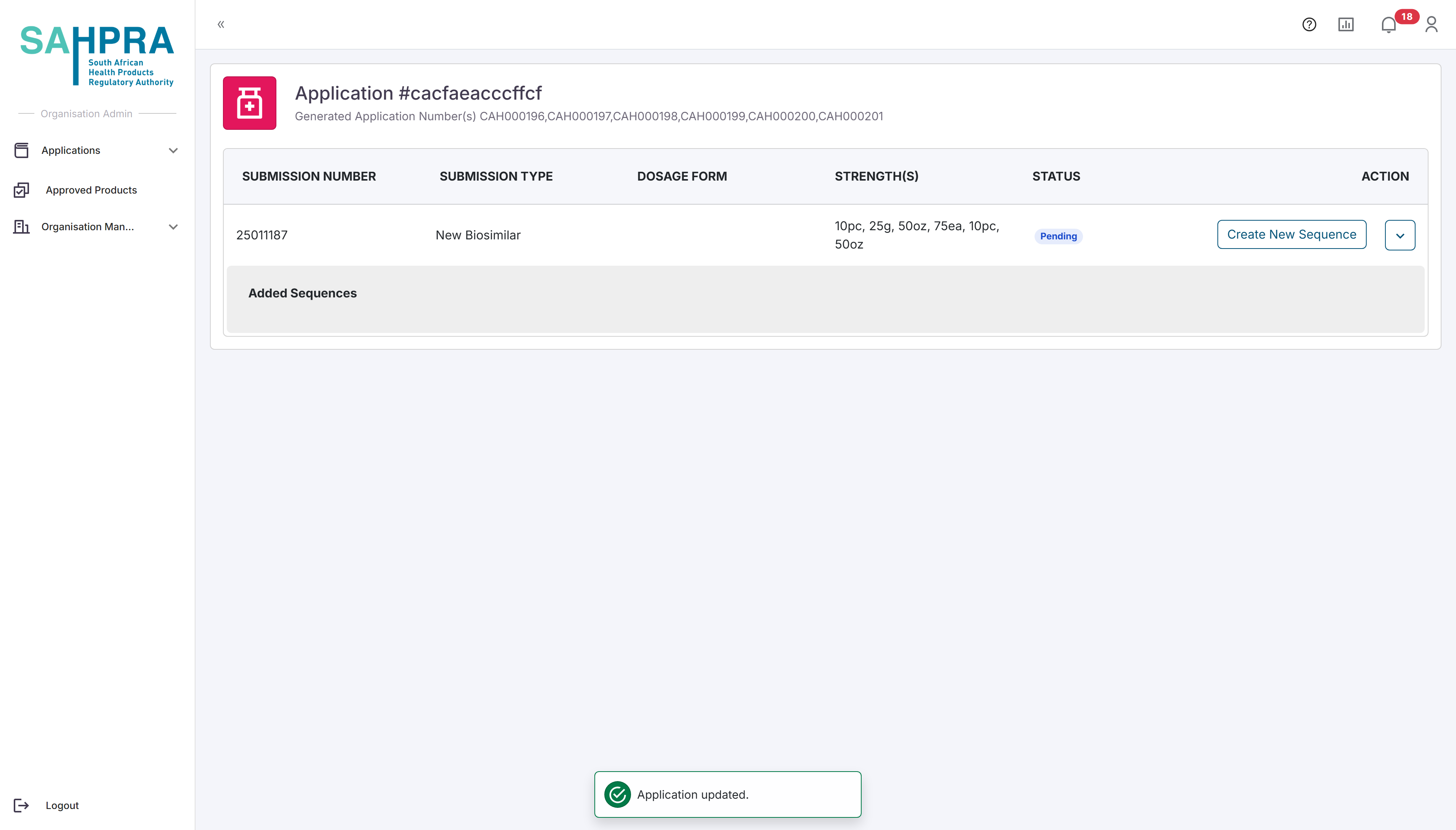Click the strengths cell starting with 10pc, 25g
The width and height of the screenshot is (1456, 830).
[916, 235]
